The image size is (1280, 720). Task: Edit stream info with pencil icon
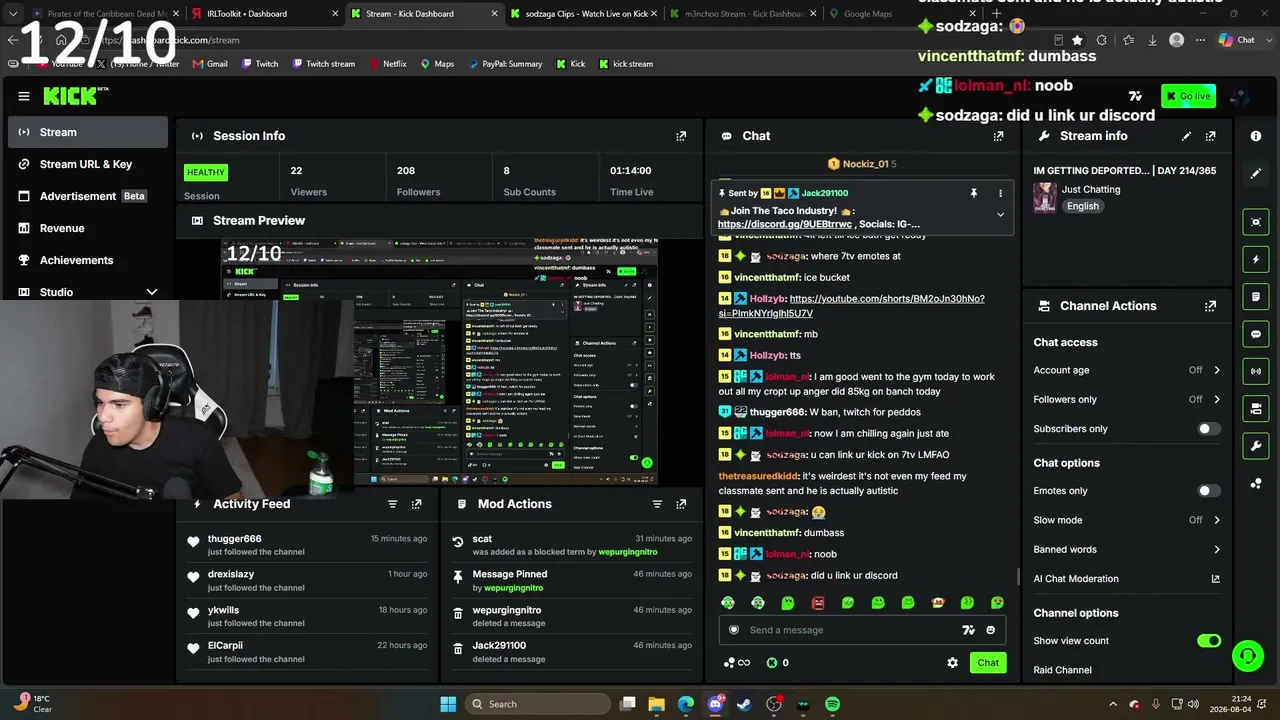(1186, 136)
